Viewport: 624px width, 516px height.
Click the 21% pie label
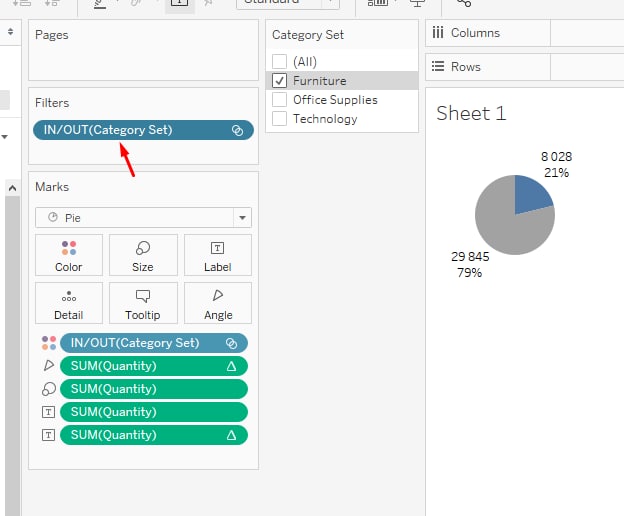pos(556,173)
